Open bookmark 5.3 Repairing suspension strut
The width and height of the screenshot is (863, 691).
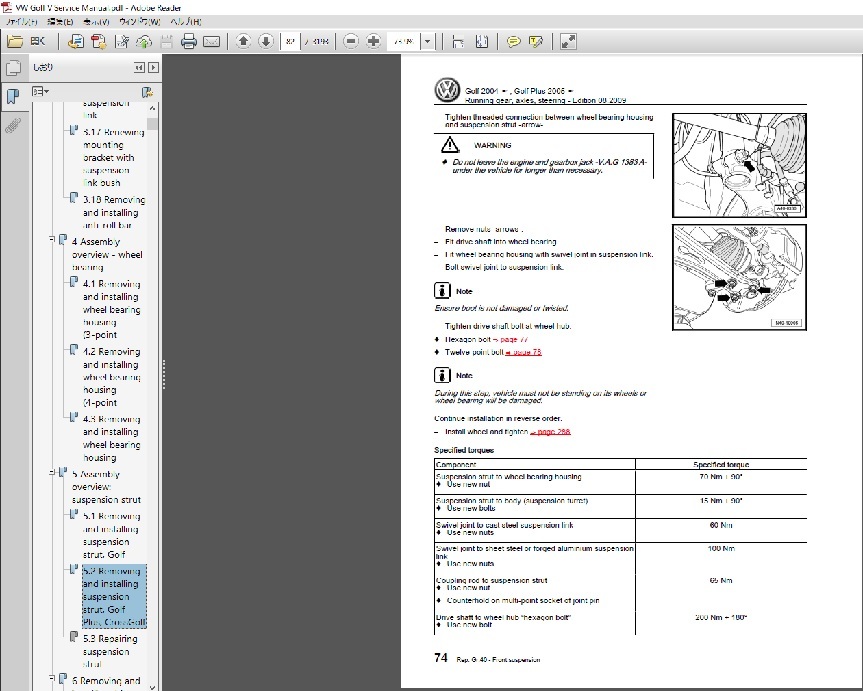110,651
